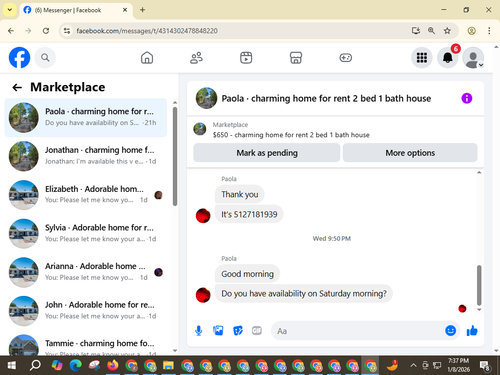Viewport: 500px width, 375px height.
Task: Expand the tab search dropdown arrow
Action: (10, 10)
